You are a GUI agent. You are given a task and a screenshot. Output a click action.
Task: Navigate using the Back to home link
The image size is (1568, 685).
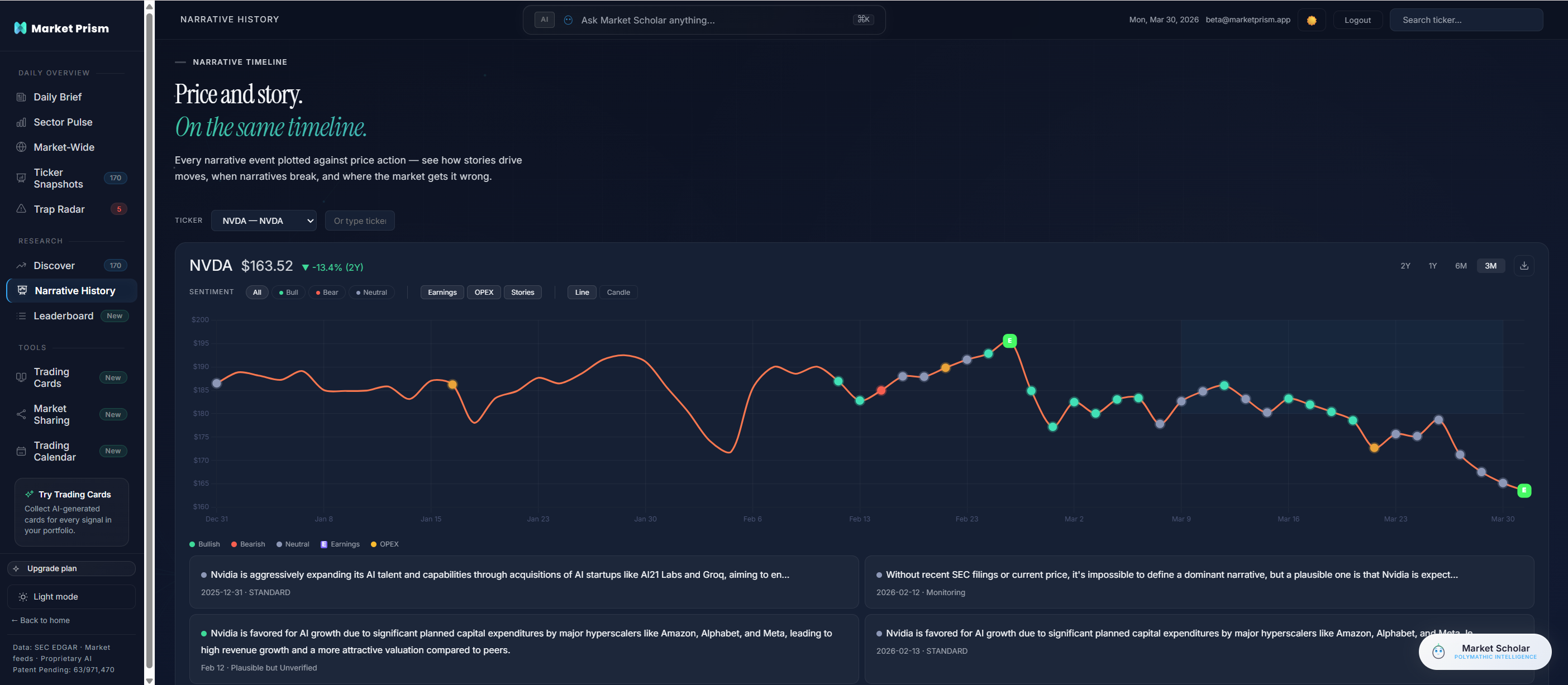tap(40, 620)
